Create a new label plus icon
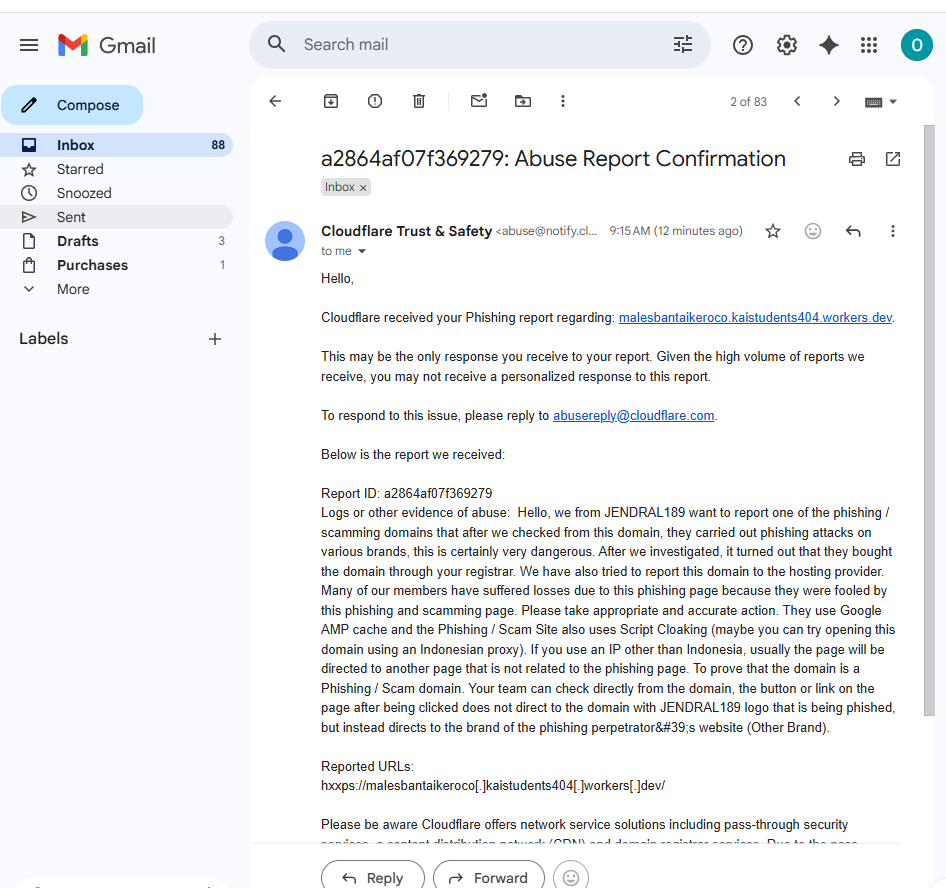 pos(215,339)
